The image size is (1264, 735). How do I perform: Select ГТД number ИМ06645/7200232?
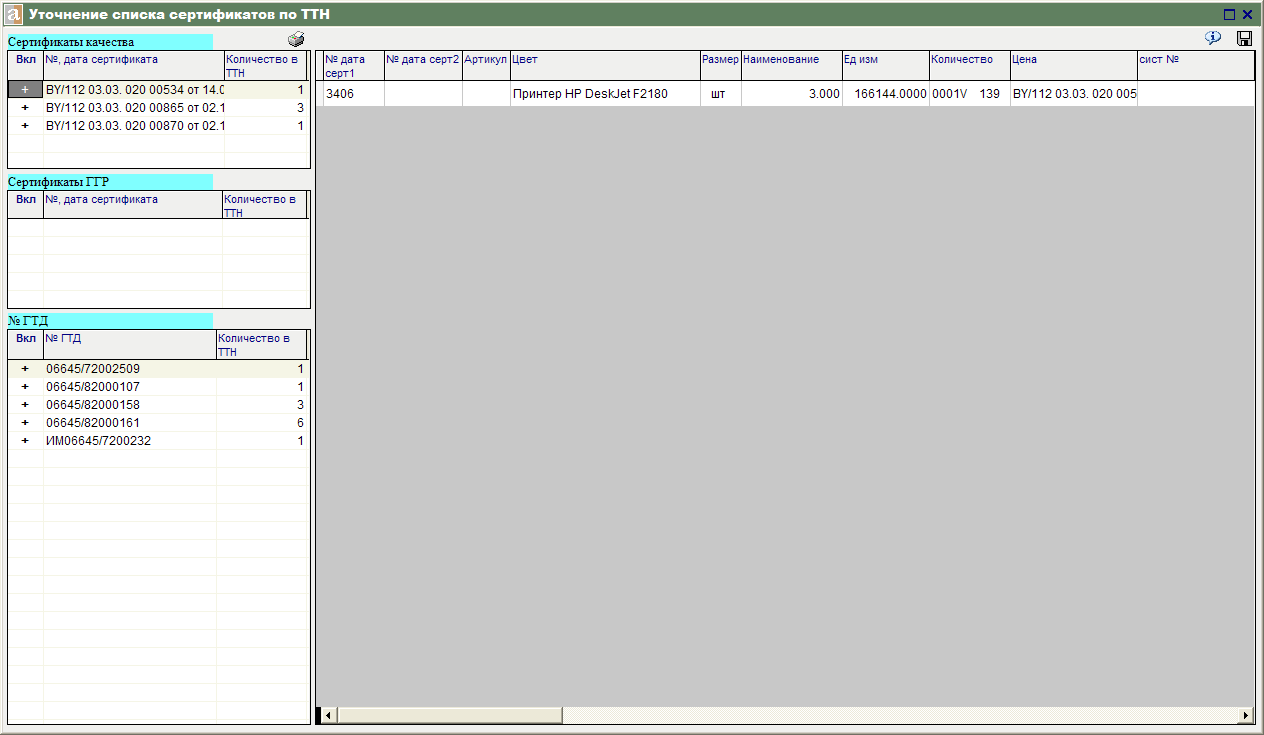coord(130,441)
